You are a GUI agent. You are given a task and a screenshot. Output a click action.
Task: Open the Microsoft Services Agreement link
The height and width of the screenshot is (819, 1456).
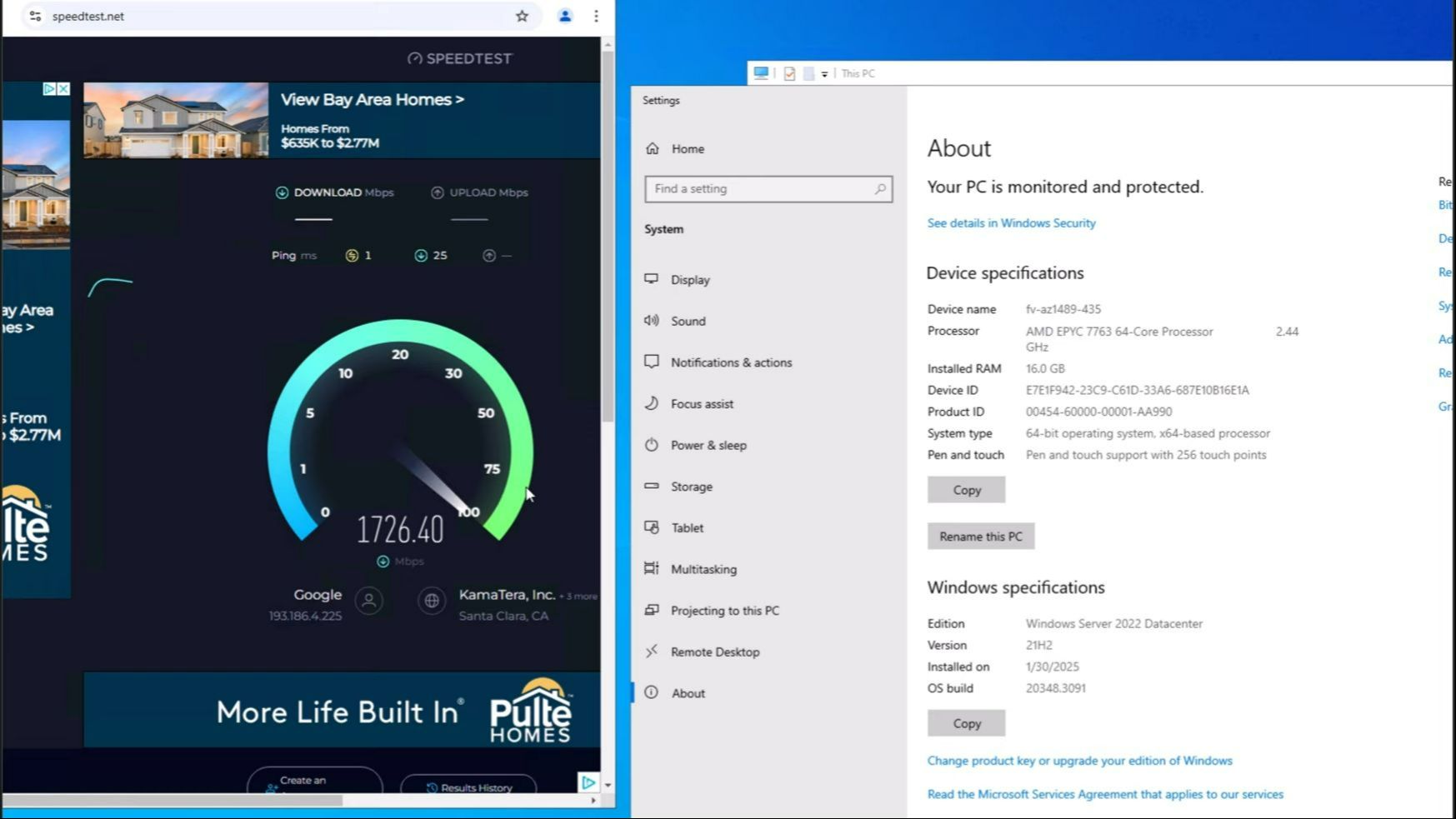[1105, 795]
